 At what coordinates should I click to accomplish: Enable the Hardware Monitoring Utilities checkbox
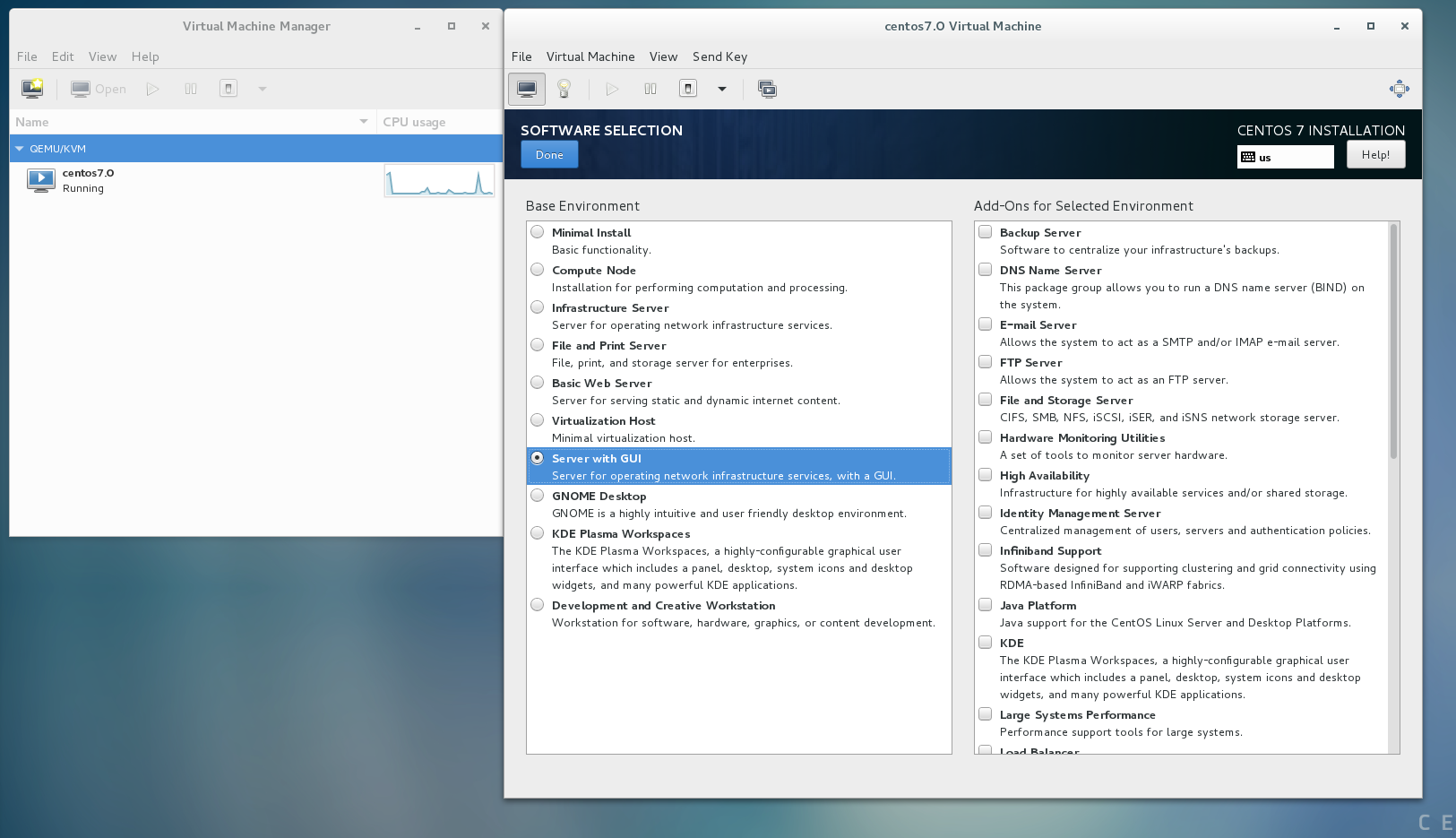(x=986, y=437)
